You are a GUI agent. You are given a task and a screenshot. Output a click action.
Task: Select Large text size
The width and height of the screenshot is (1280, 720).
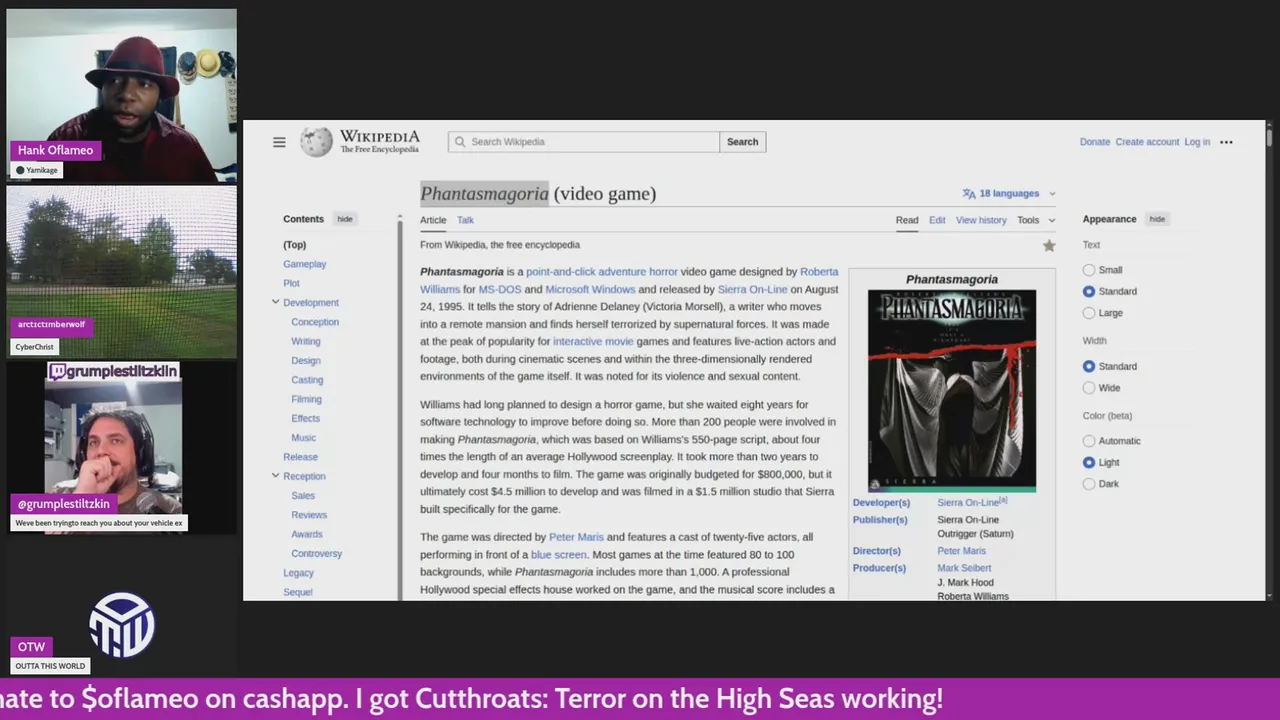(x=1089, y=313)
